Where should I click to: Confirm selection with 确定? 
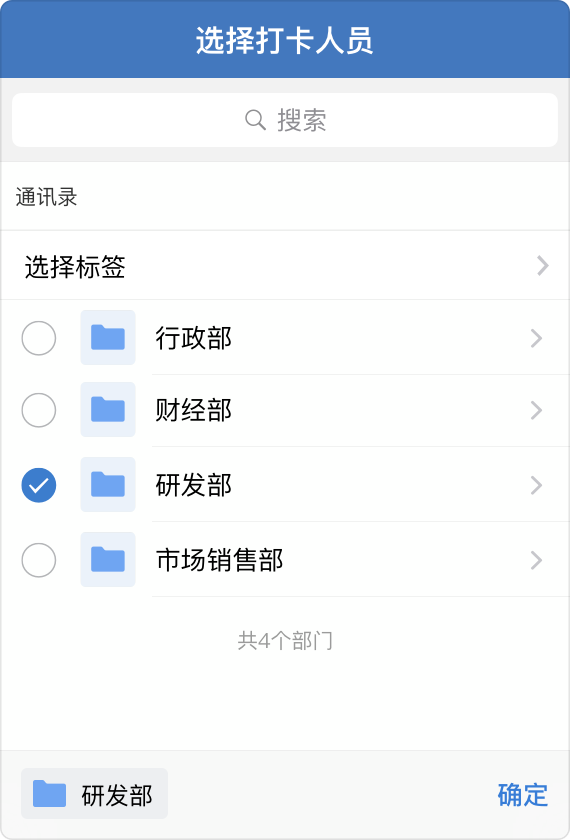523,795
